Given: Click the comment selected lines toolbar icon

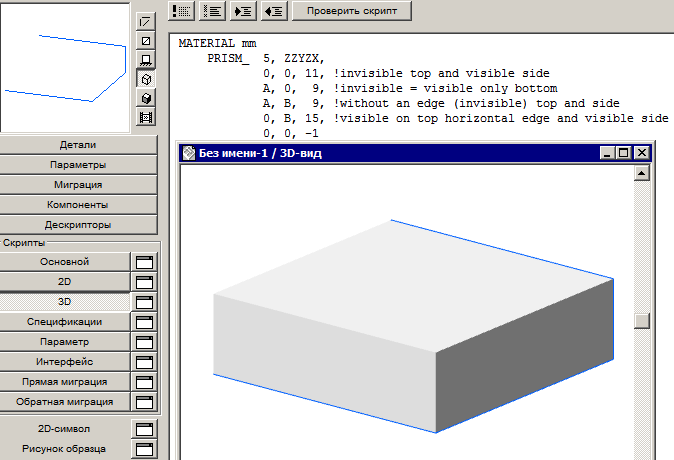Looking at the screenshot, I should tap(181, 11).
